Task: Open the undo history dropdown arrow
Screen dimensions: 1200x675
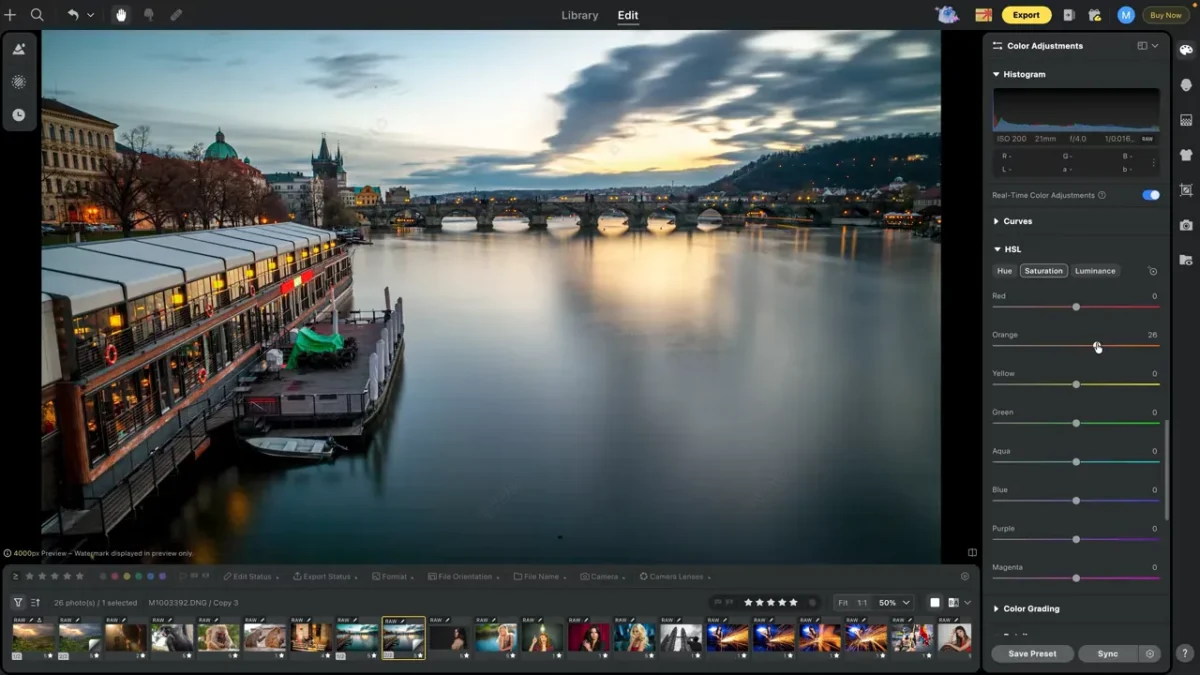Action: pyautogui.click(x=90, y=15)
